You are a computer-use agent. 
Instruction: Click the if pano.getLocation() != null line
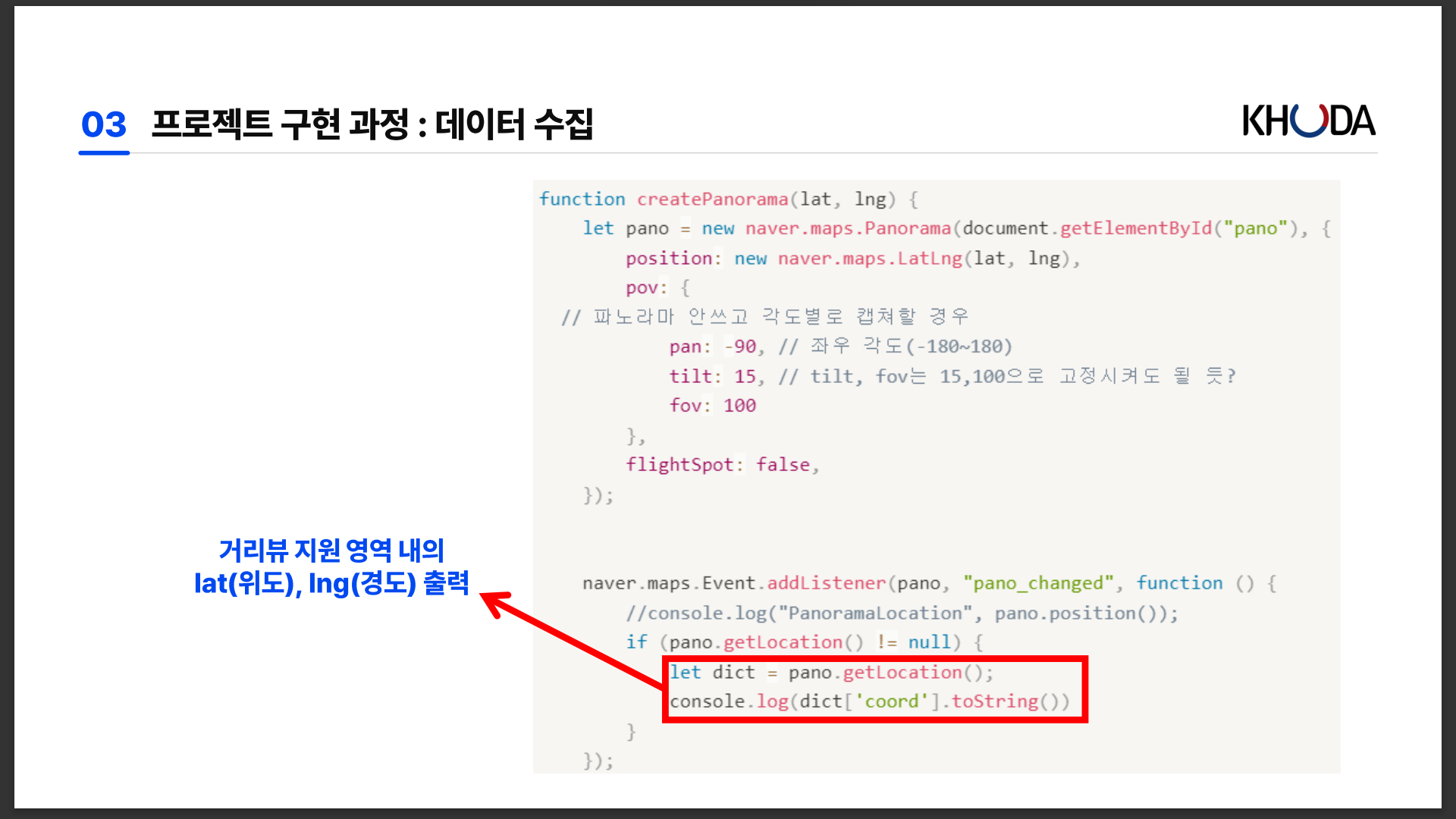(803, 642)
